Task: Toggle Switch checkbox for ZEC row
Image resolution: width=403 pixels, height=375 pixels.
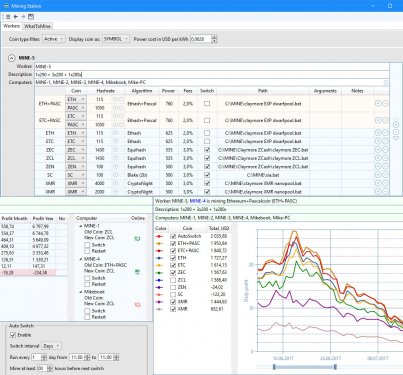Action: pyautogui.click(x=207, y=150)
